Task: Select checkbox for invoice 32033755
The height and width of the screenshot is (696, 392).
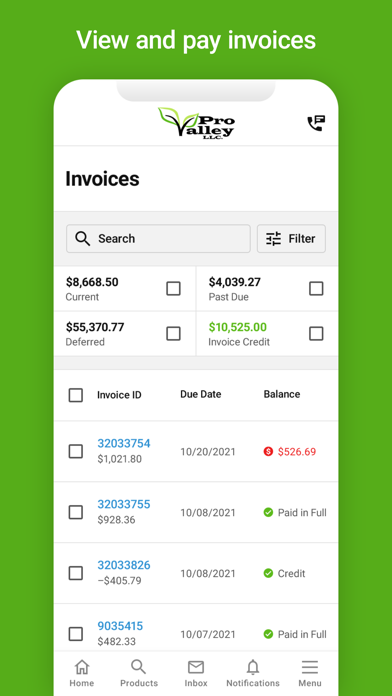Action: (75, 512)
